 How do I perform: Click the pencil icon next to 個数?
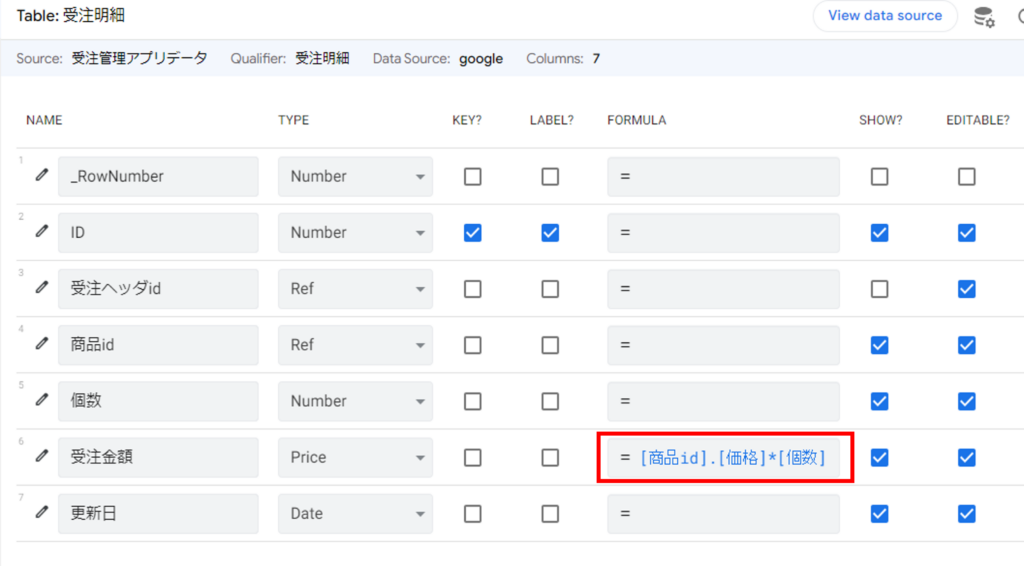[41, 400]
